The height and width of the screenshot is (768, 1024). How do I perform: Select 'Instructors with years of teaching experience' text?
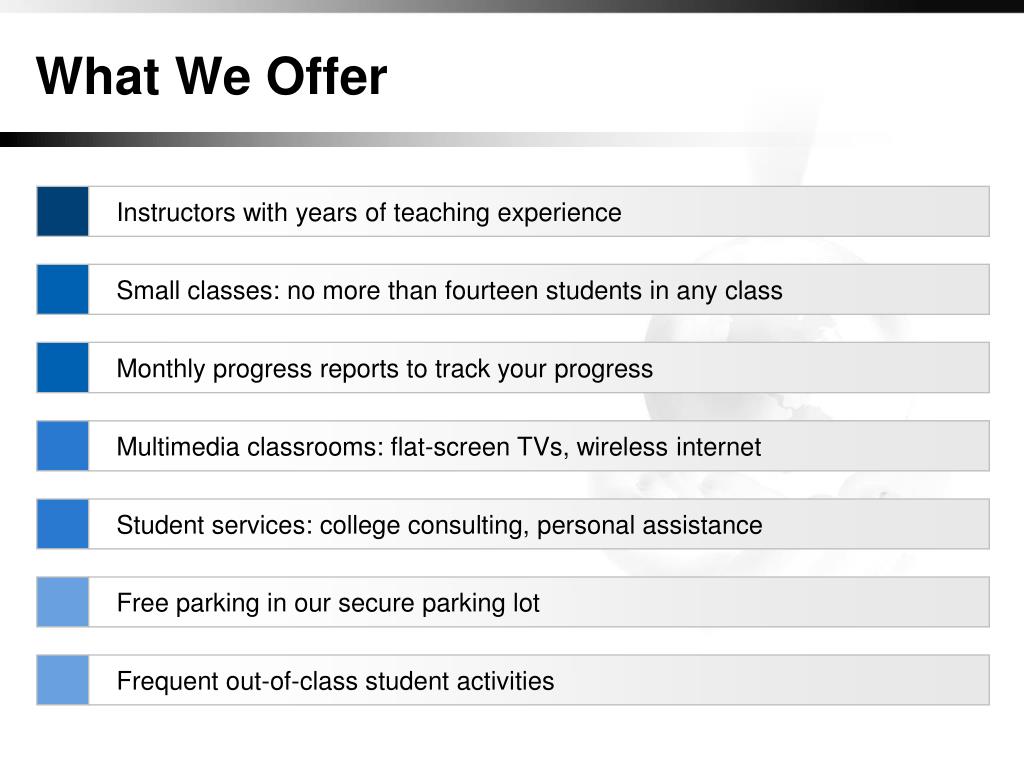tap(369, 213)
